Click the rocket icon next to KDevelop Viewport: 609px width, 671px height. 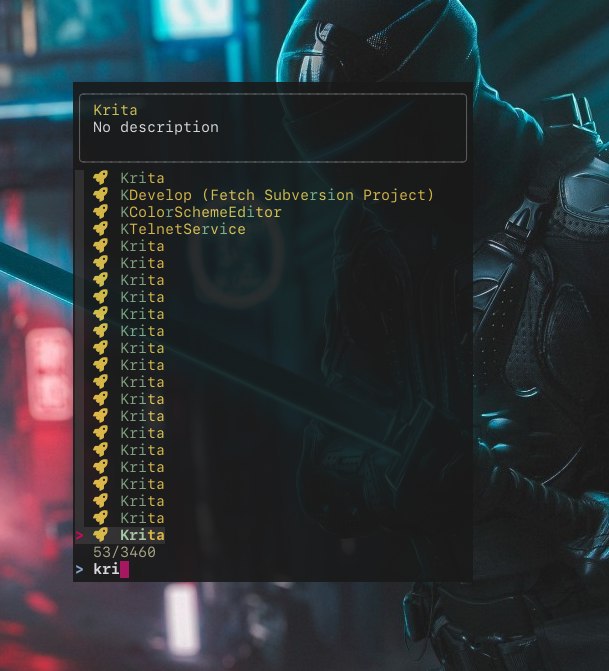(x=101, y=195)
